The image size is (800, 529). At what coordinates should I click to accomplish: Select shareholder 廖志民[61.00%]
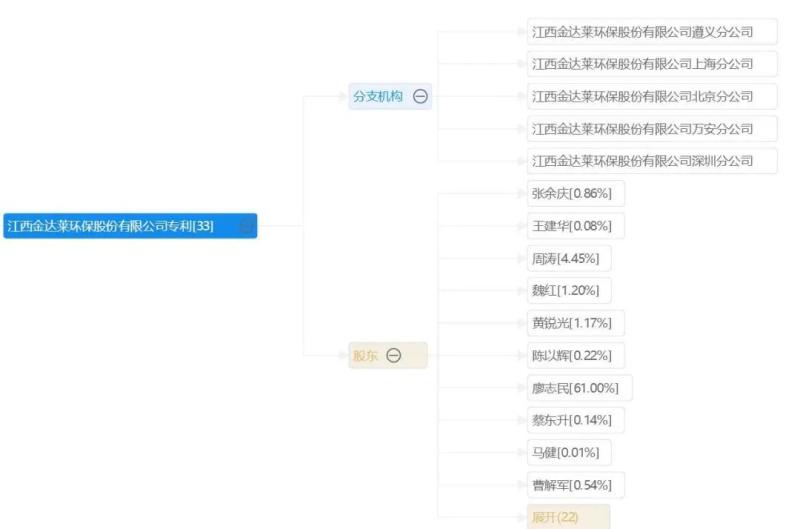580,388
